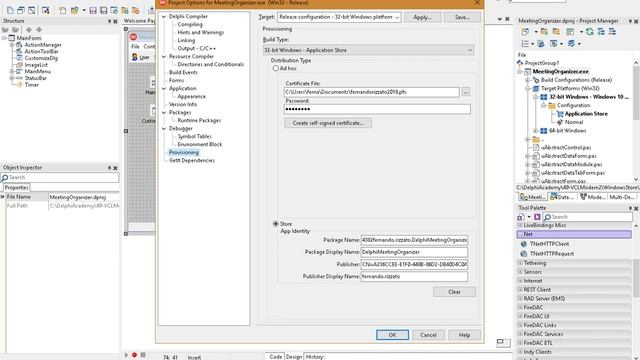Click the TNetHTTPClient component icon
Image resolution: width=640 pixels, height=360 pixels.
524,244
